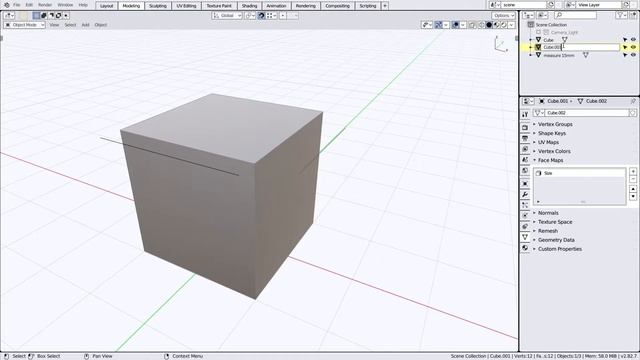The image size is (640, 360).
Task: Open the outliner filter dropdown
Action: tap(621, 15)
